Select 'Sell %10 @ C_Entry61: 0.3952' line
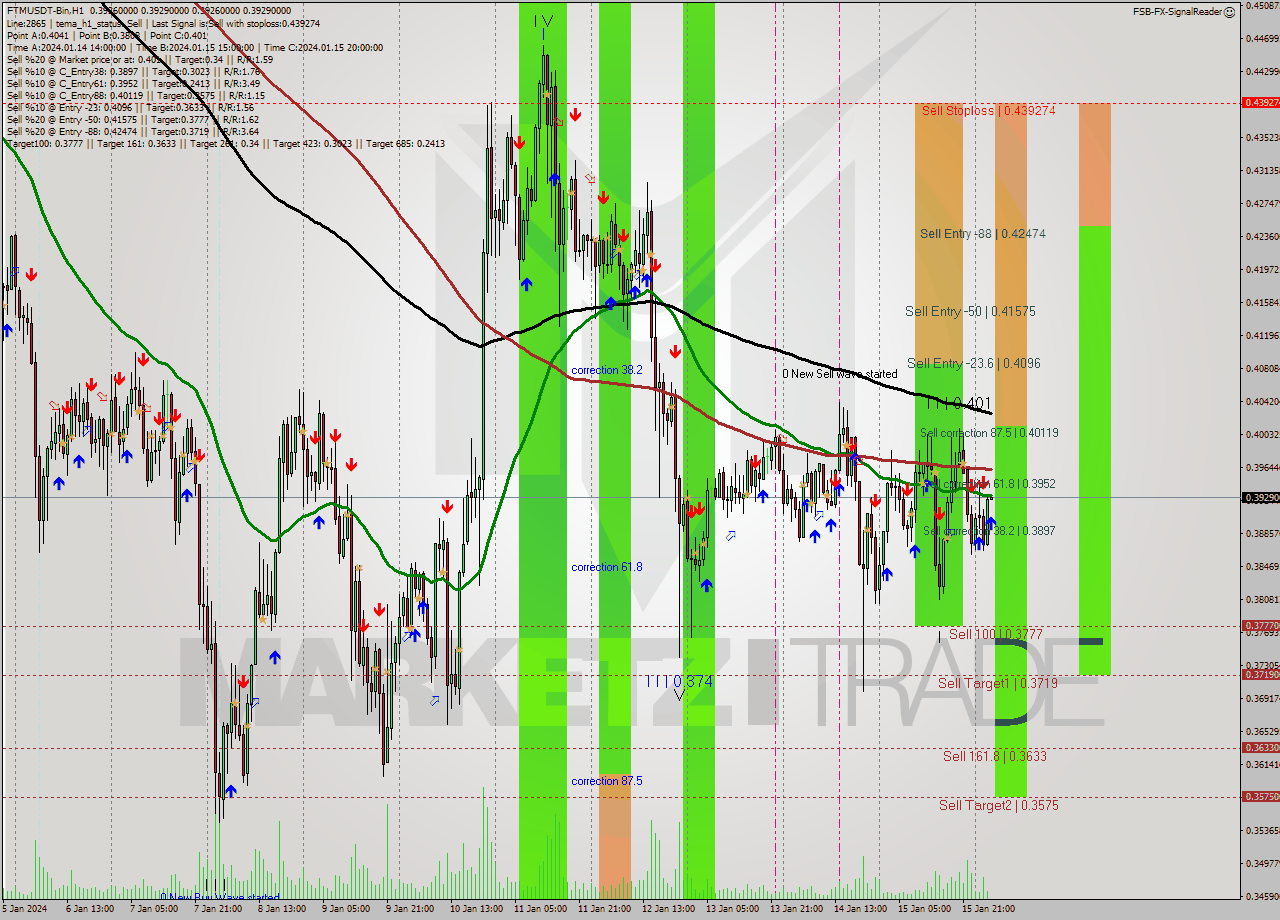The image size is (1280, 920). [133, 83]
